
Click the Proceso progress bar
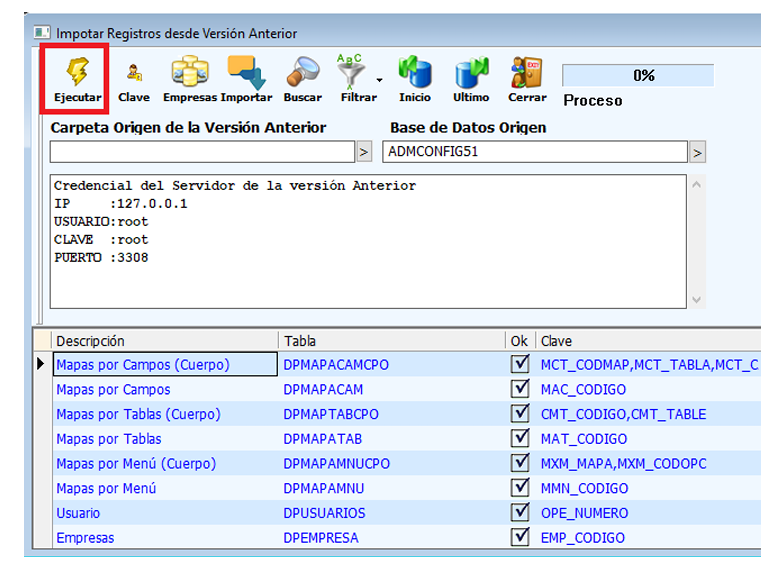pyautogui.click(x=638, y=76)
